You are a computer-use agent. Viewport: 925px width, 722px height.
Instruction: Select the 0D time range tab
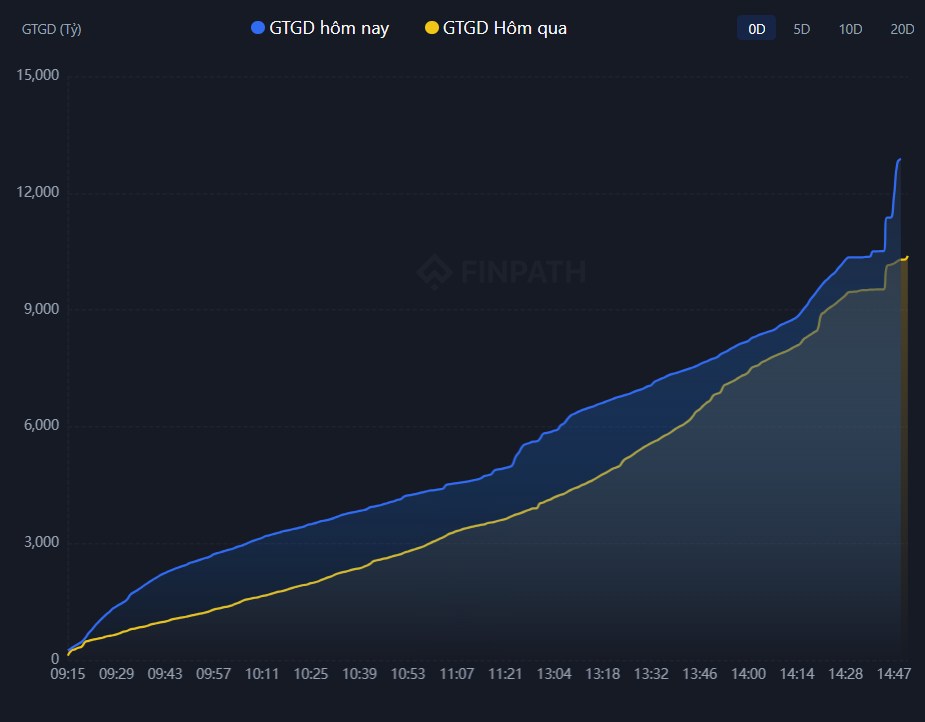pyautogui.click(x=757, y=29)
